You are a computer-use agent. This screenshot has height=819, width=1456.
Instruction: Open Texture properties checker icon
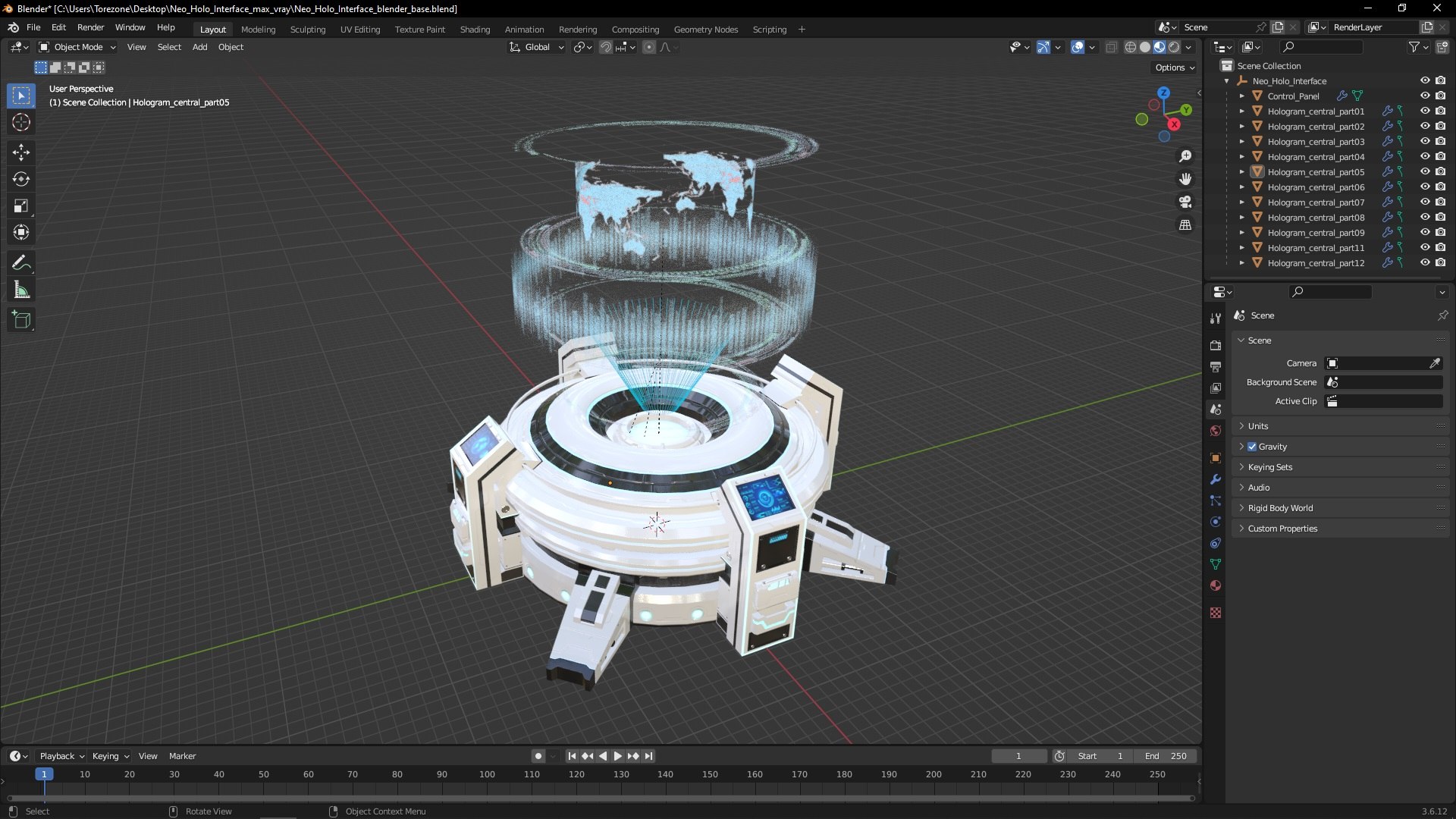click(x=1216, y=613)
